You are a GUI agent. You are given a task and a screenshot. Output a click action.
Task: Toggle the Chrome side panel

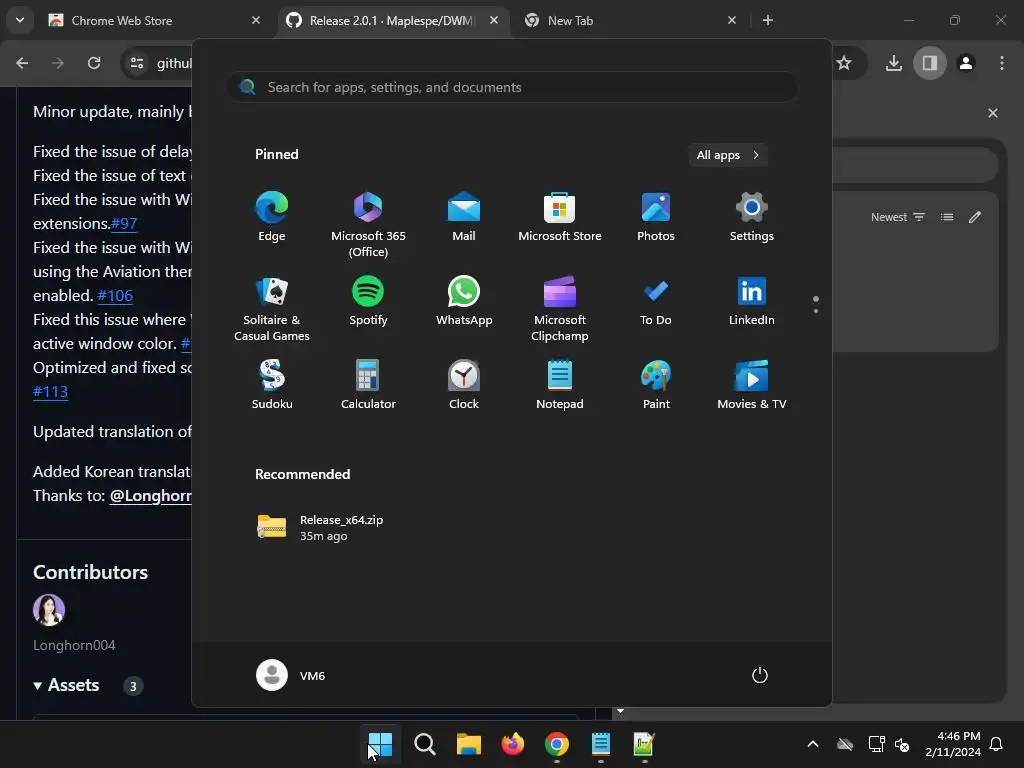tap(930, 63)
